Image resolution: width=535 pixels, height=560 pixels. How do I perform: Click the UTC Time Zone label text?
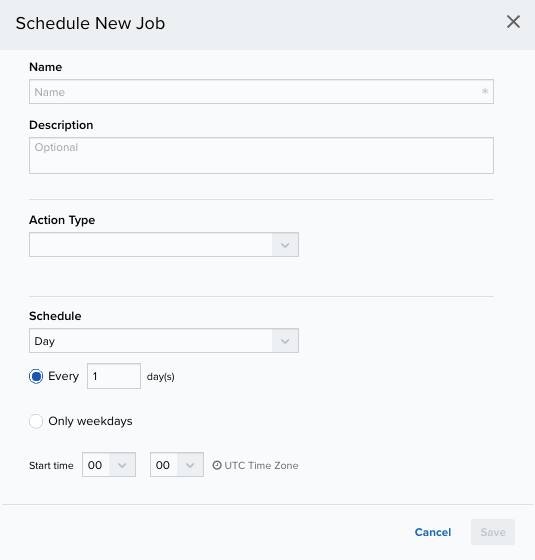(261, 465)
